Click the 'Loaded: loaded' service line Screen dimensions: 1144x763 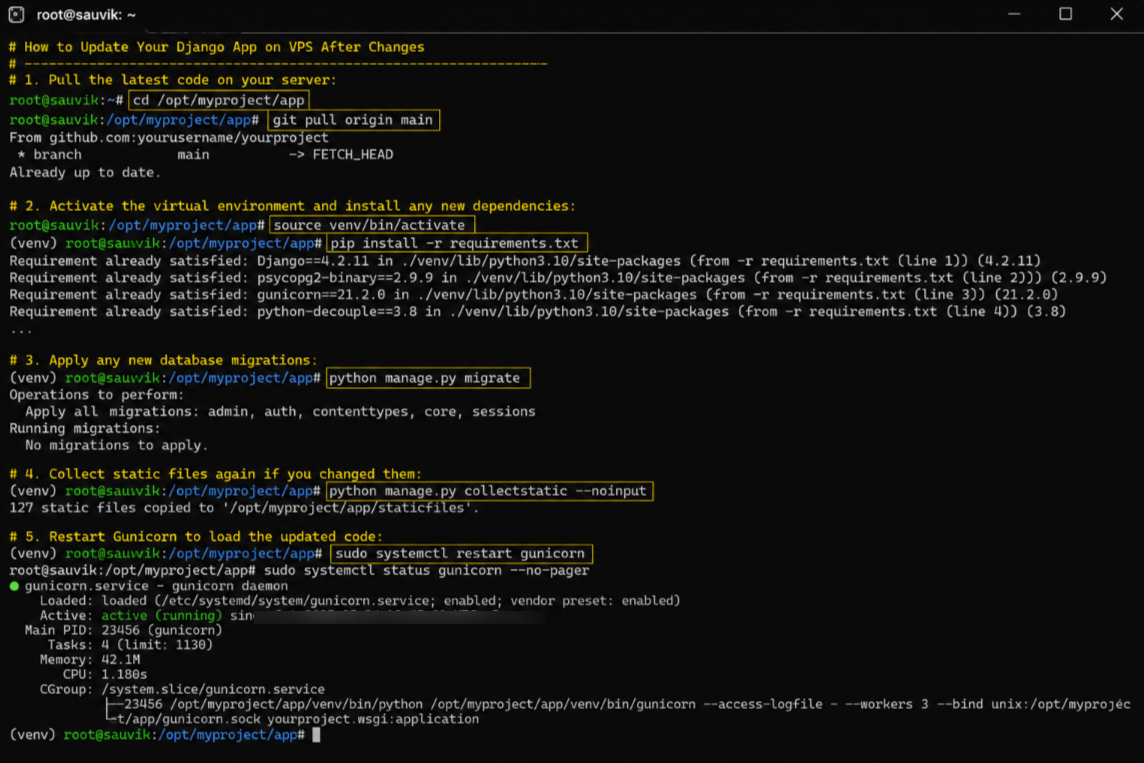(360, 600)
